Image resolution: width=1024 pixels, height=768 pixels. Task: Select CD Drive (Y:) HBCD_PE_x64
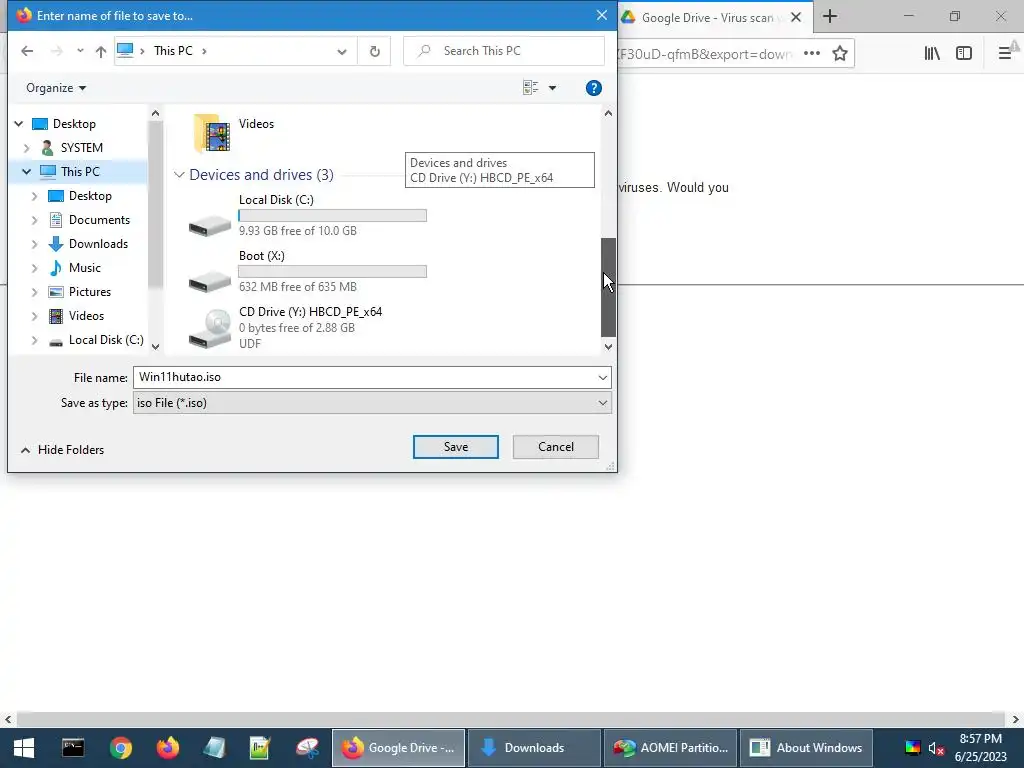[286, 327]
